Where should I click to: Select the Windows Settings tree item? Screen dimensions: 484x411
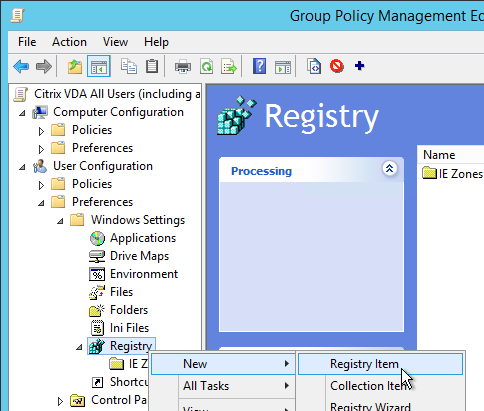(138, 220)
